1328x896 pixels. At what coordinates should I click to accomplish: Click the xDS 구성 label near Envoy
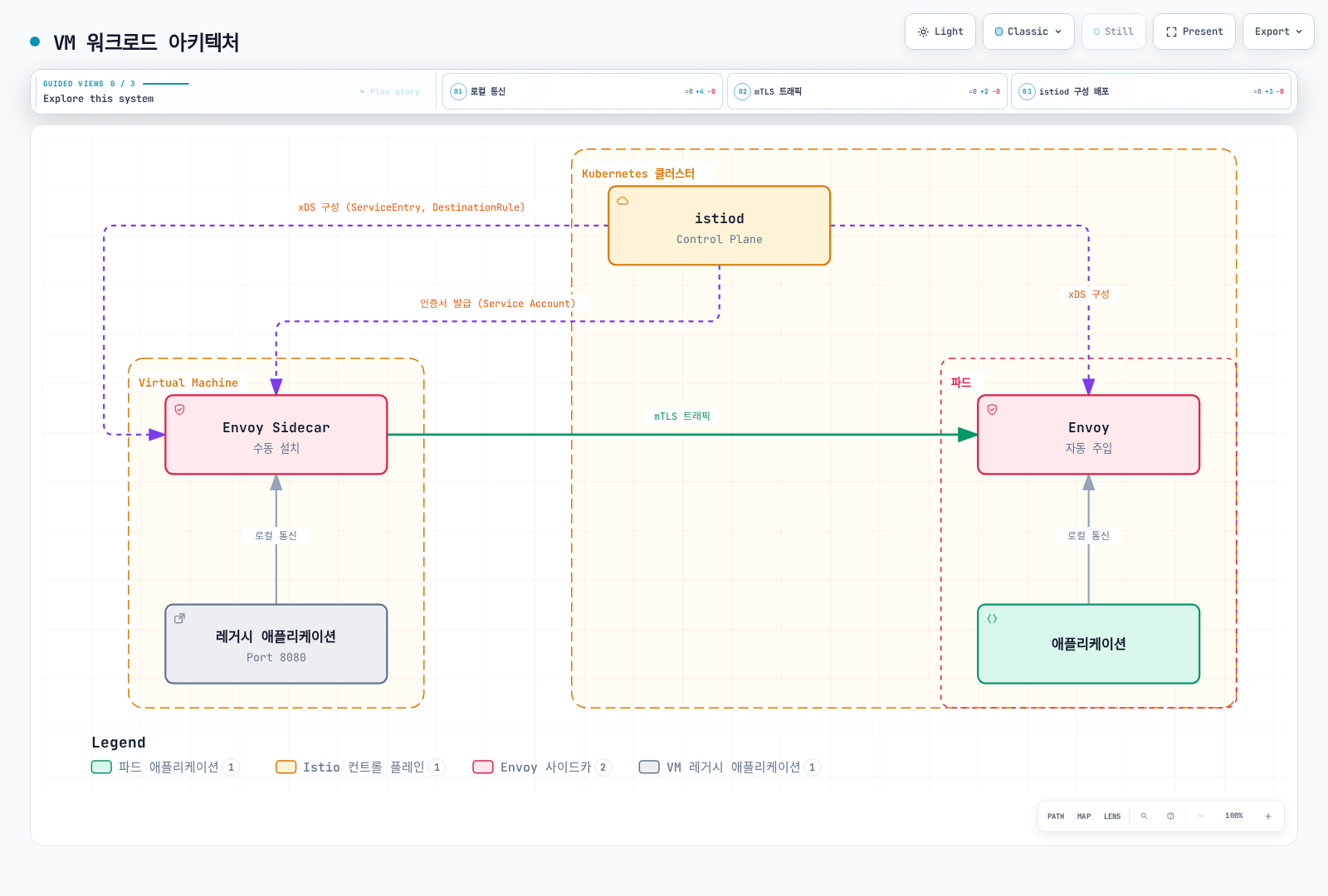click(x=1089, y=295)
